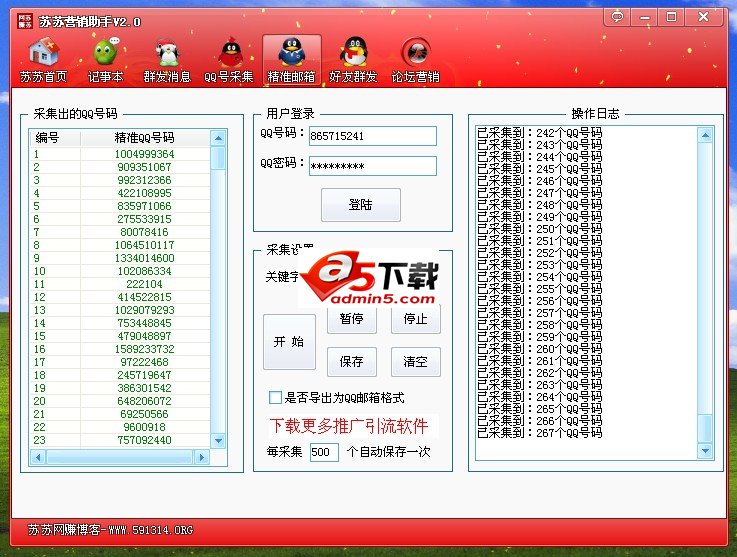Focus the QQ密码 password field
The image size is (737, 557).
373,166
